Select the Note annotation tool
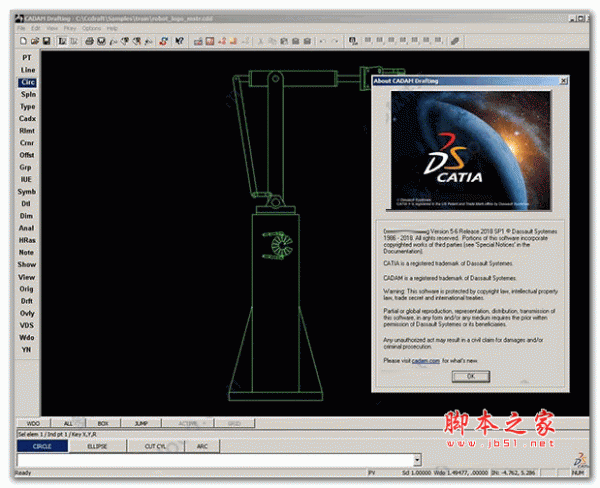Viewport: 600px width, 488px height. point(27,252)
